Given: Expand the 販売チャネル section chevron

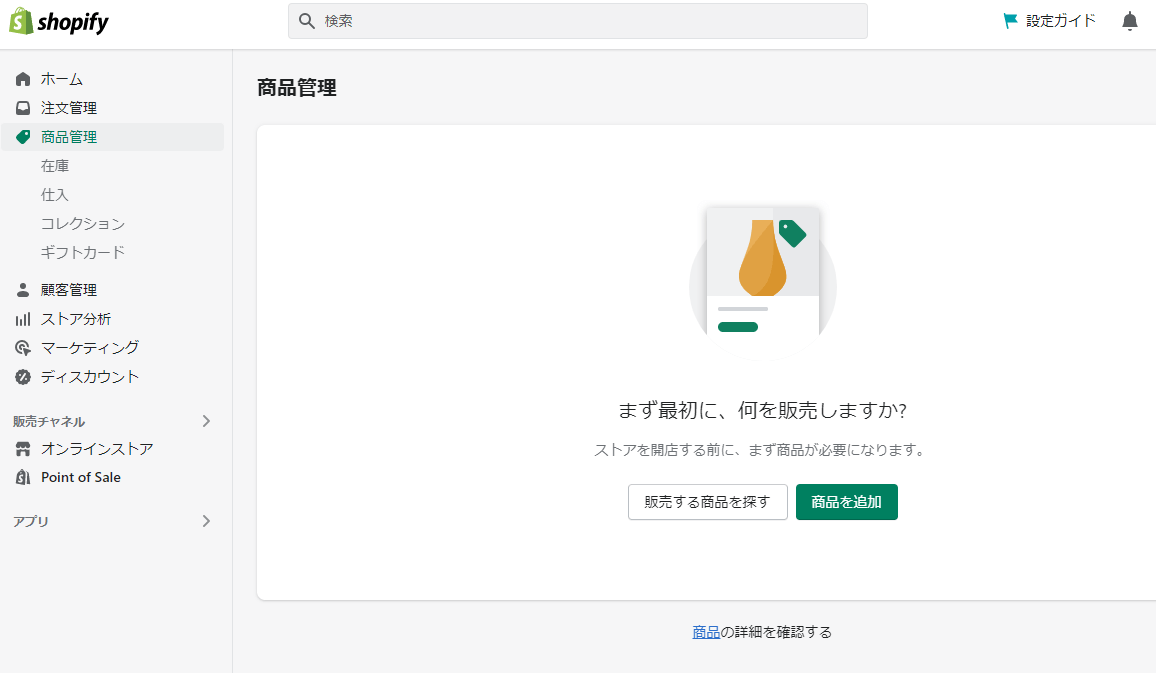Looking at the screenshot, I should coord(207,421).
